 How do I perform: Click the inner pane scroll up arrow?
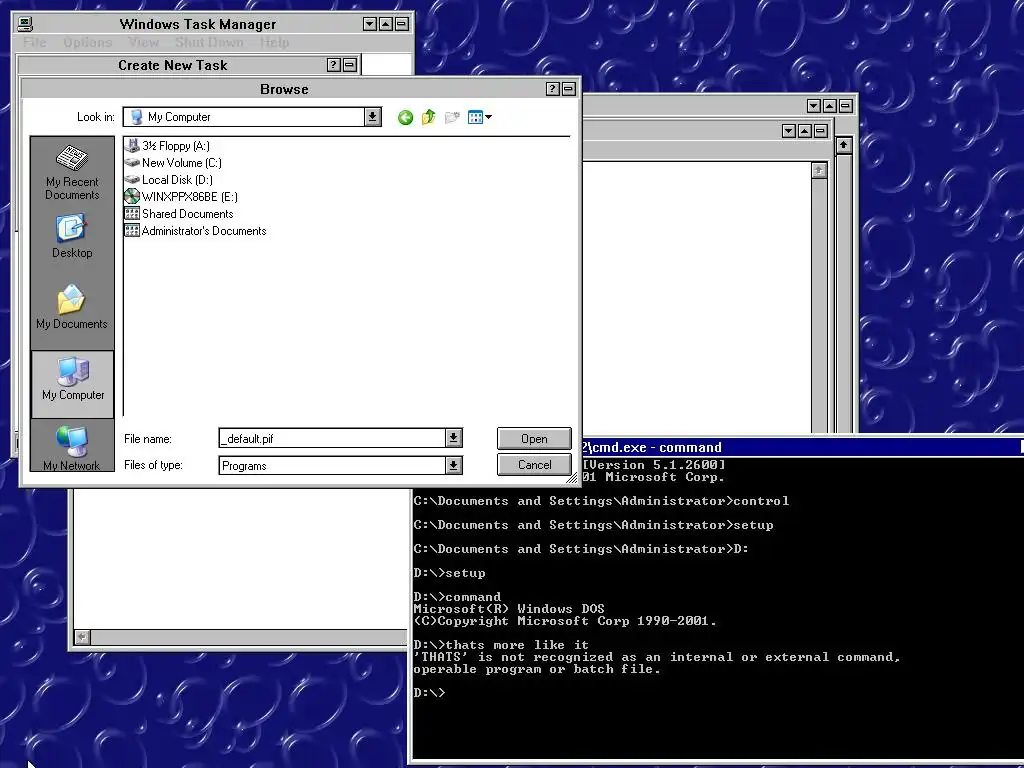819,170
